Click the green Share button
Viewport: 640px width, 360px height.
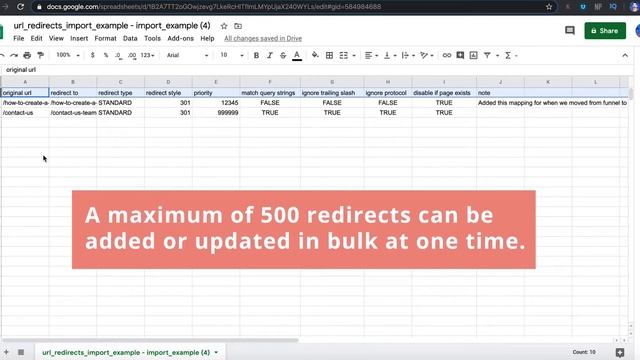coord(605,31)
